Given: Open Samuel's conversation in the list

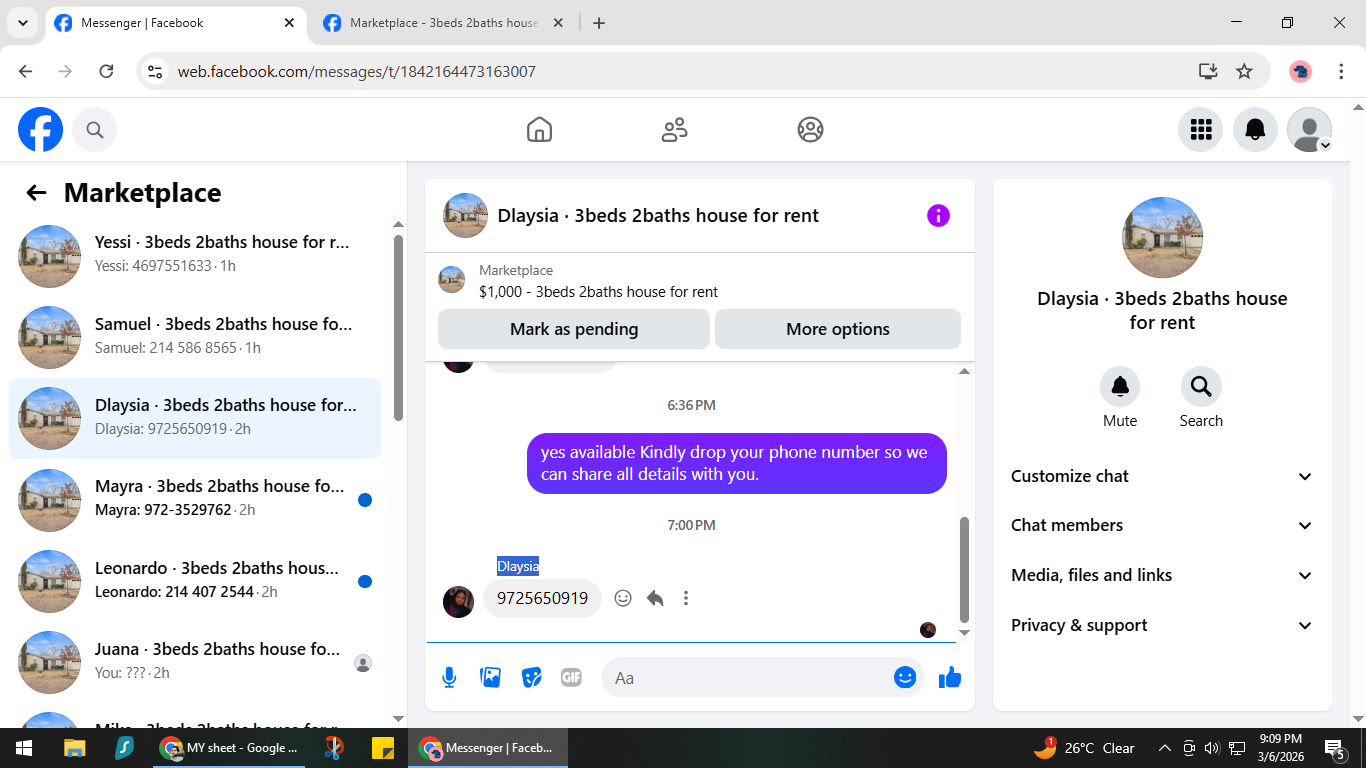Looking at the screenshot, I should (x=195, y=337).
